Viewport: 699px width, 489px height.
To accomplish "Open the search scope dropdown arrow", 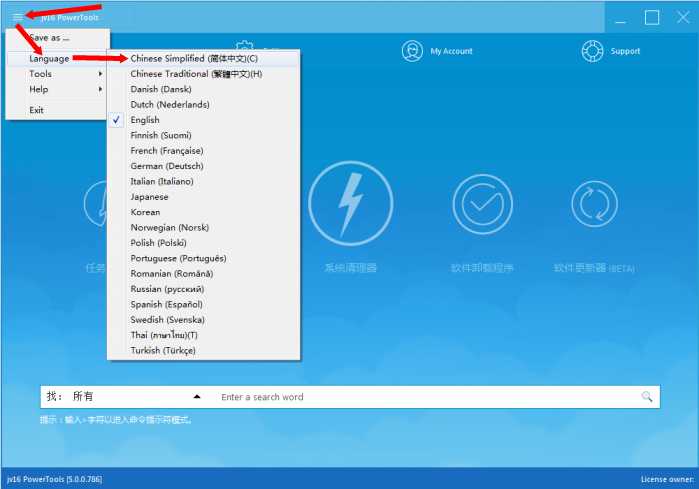I will (x=197, y=397).
